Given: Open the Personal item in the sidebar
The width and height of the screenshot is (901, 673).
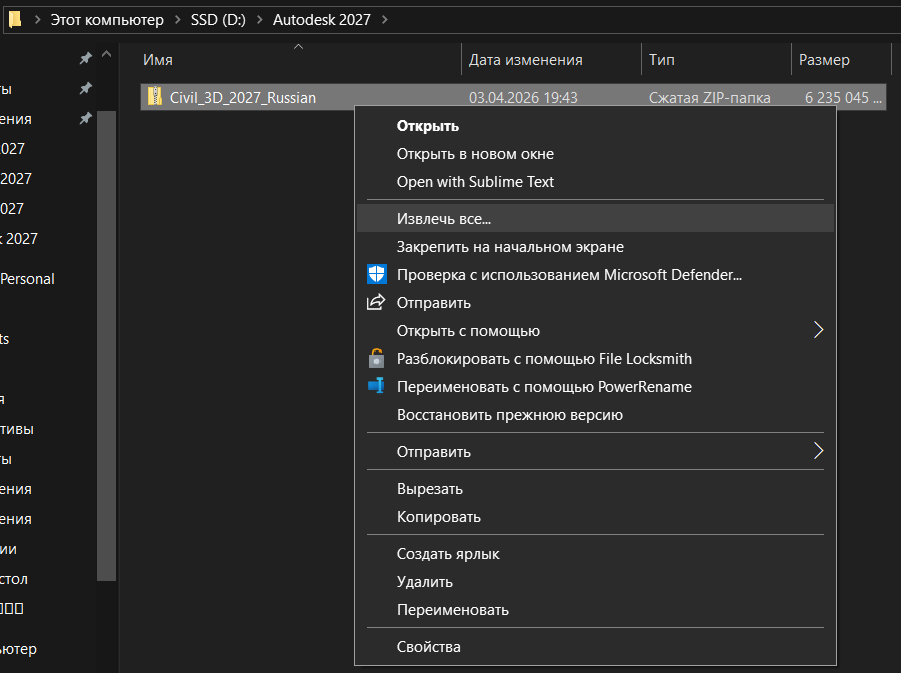Looking at the screenshot, I should coord(27,279).
